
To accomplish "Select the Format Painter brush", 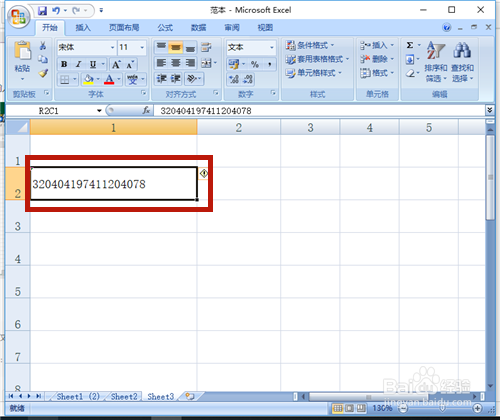I will point(43,73).
